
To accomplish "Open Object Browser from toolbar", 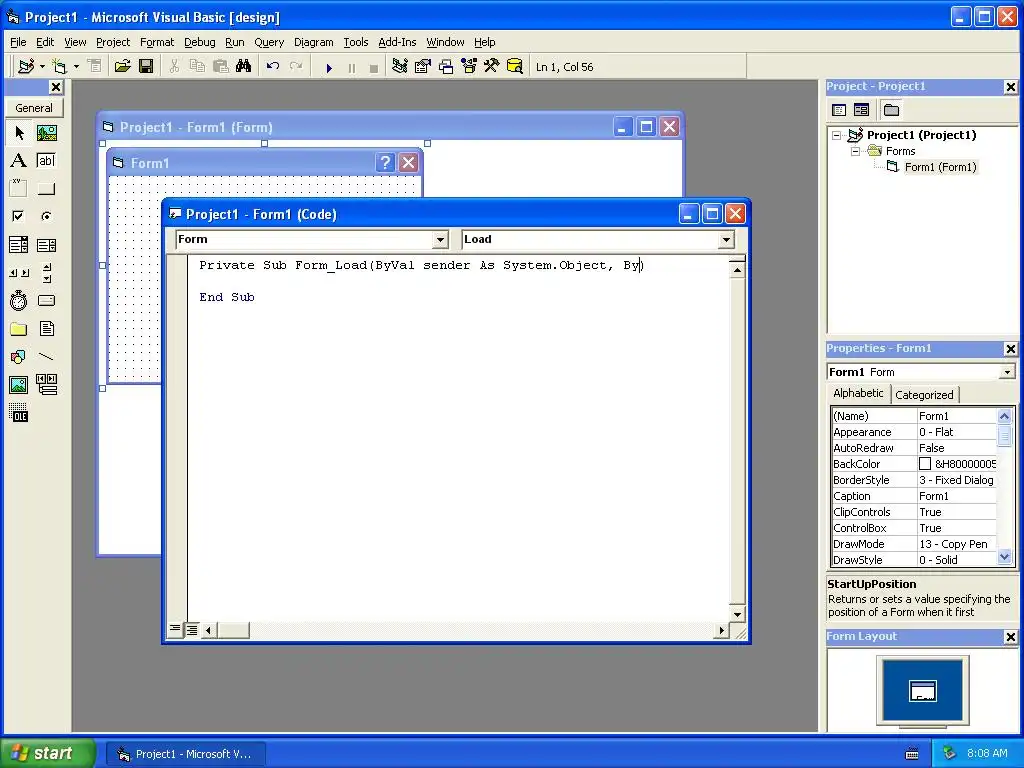I will (469, 67).
